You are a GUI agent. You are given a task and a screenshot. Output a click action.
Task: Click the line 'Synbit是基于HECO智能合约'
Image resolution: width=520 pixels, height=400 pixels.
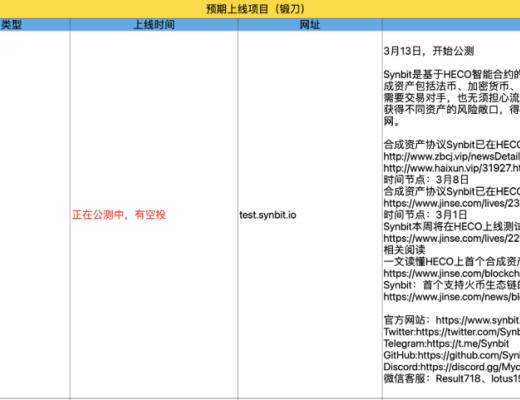tap(452, 74)
